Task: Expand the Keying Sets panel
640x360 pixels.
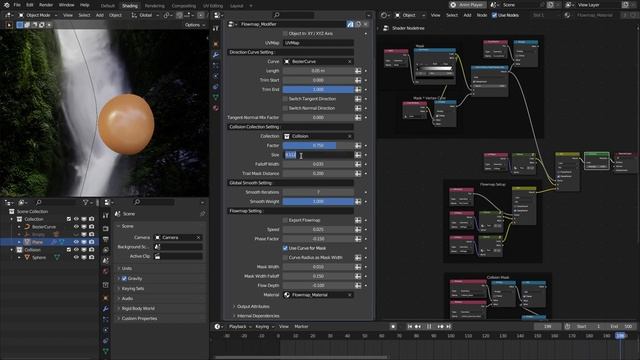Action: click(133, 289)
